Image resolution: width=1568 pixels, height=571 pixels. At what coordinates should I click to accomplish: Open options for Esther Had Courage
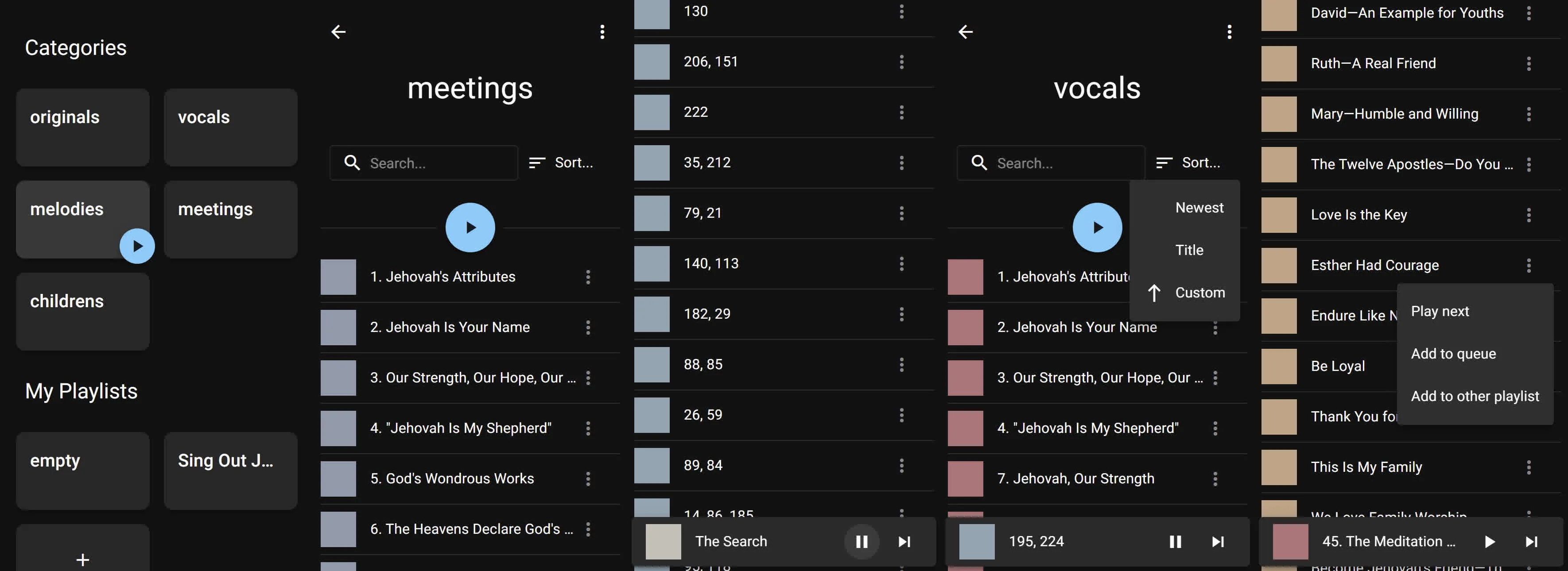click(1529, 265)
